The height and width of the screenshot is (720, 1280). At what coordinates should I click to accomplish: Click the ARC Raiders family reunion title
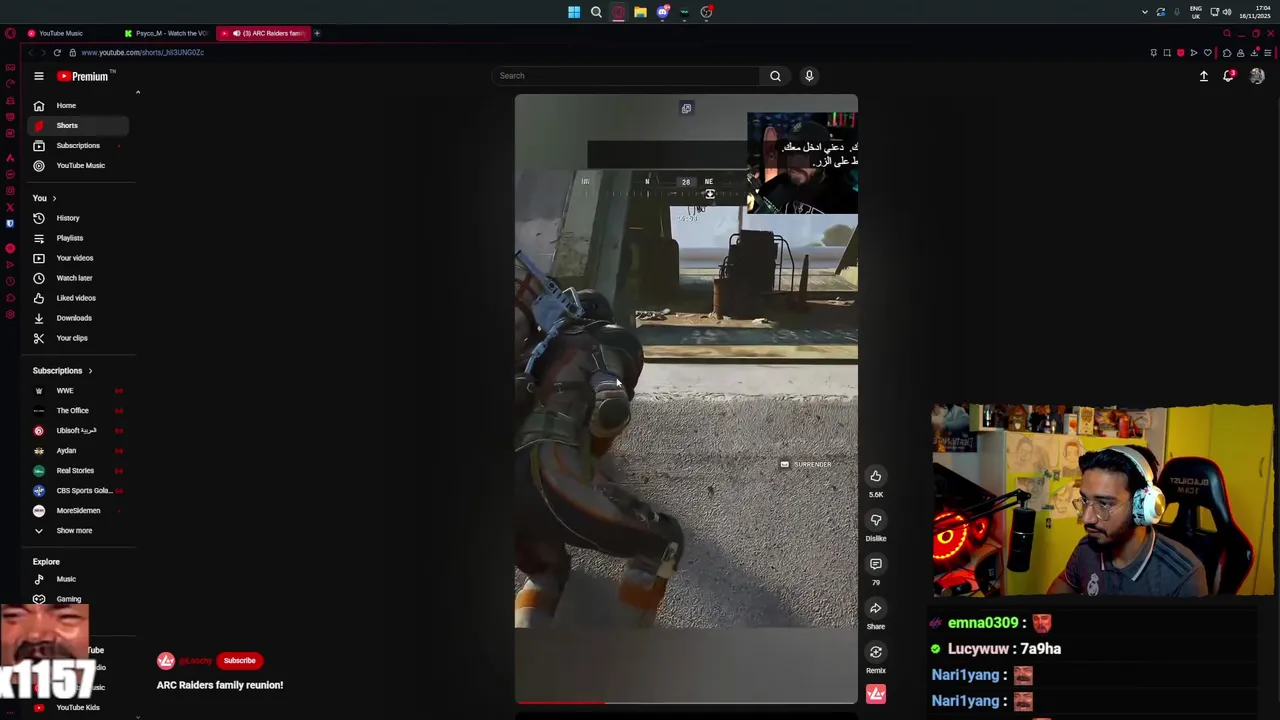point(220,685)
